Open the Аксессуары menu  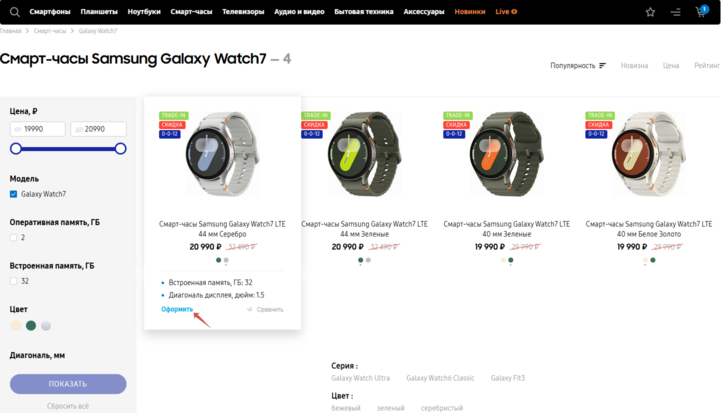(x=424, y=12)
